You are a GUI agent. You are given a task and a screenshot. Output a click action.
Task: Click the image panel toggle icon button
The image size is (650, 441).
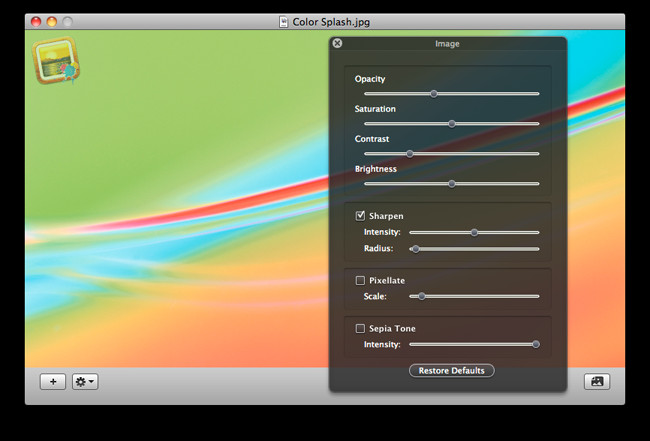click(597, 381)
